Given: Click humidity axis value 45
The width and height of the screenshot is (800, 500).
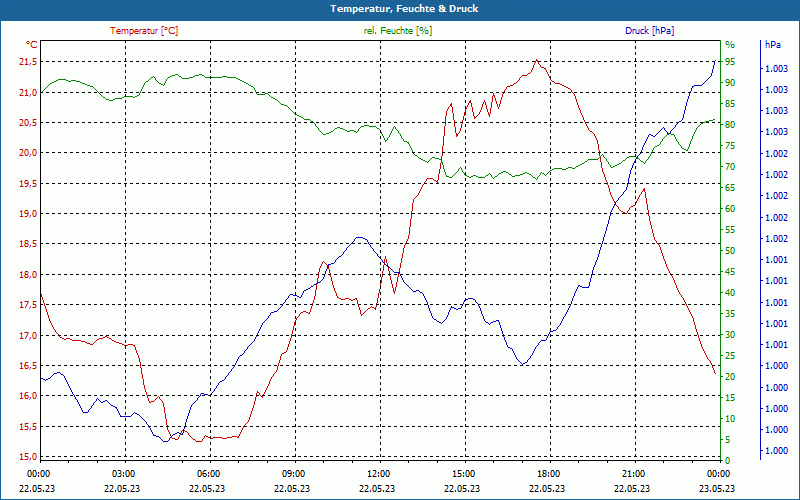Looking at the screenshot, I should pos(730,272).
